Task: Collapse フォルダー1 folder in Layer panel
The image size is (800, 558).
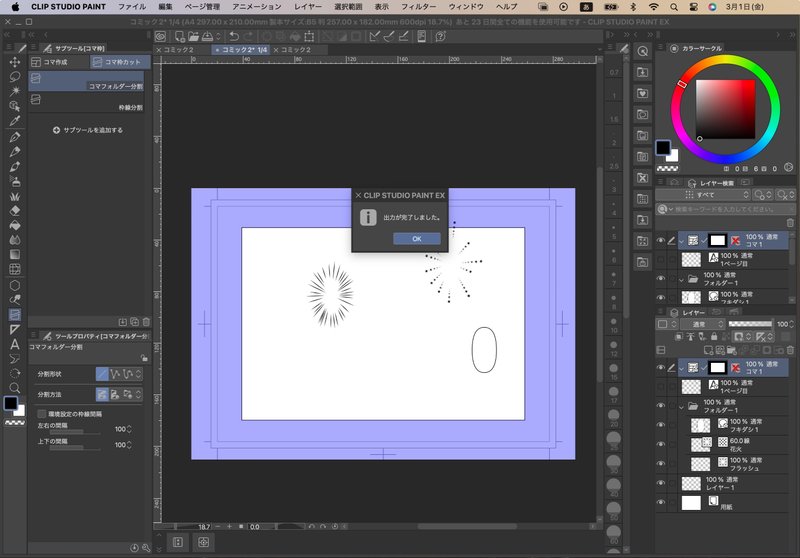Action: pyautogui.click(x=682, y=407)
